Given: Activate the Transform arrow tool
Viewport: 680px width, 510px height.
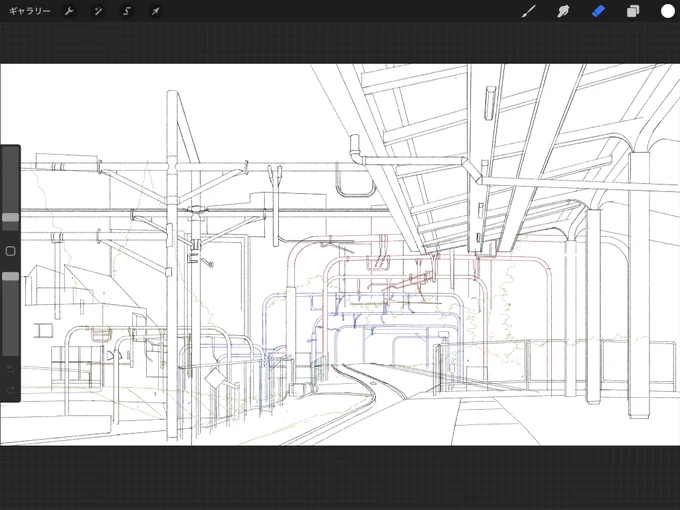Looking at the screenshot, I should pos(155,11).
